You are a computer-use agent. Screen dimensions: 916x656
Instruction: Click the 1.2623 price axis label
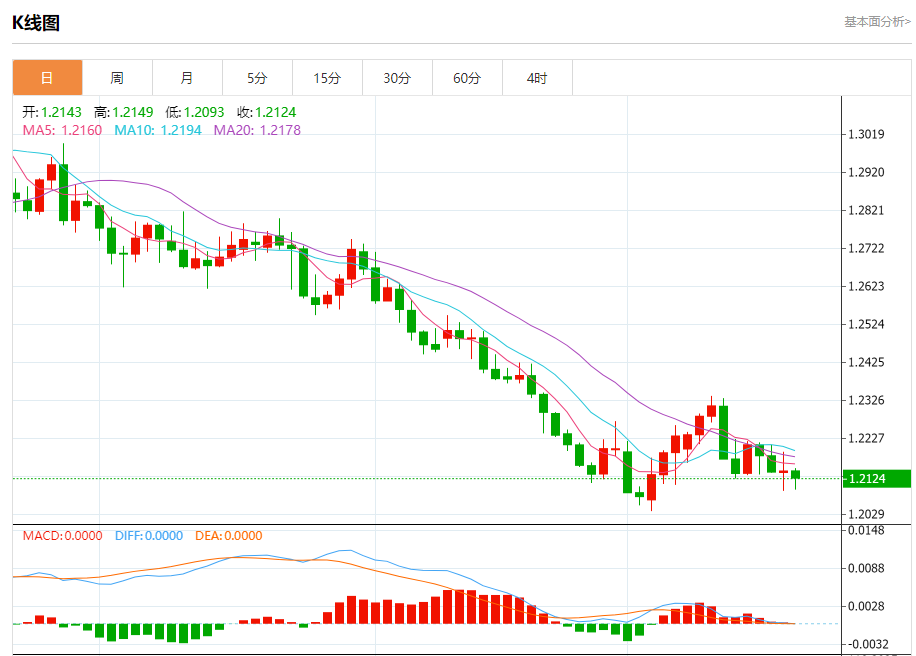point(866,286)
